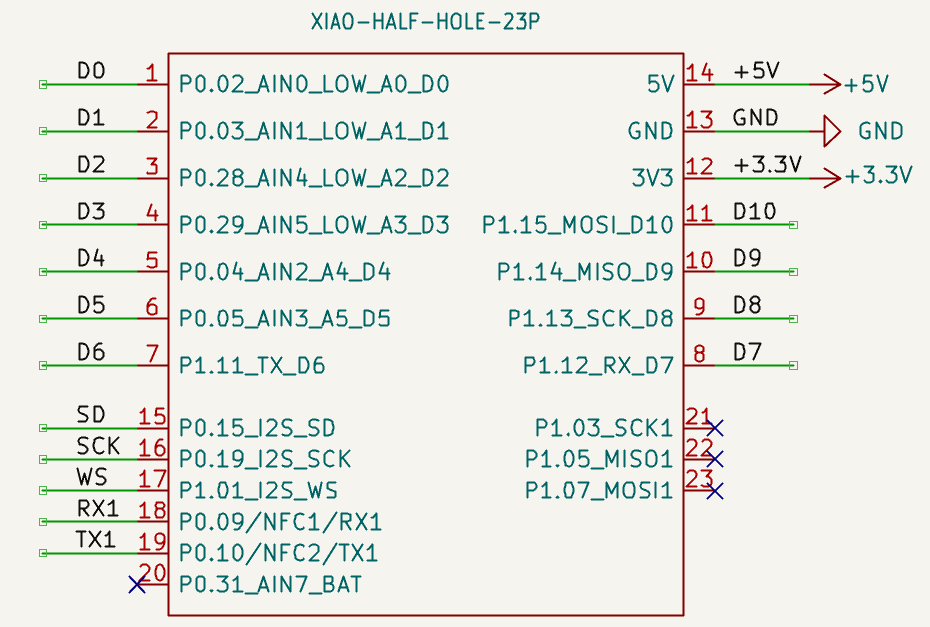The image size is (930, 627).
Task: Click the wire endpoint square at TX1
Action: pos(43,553)
